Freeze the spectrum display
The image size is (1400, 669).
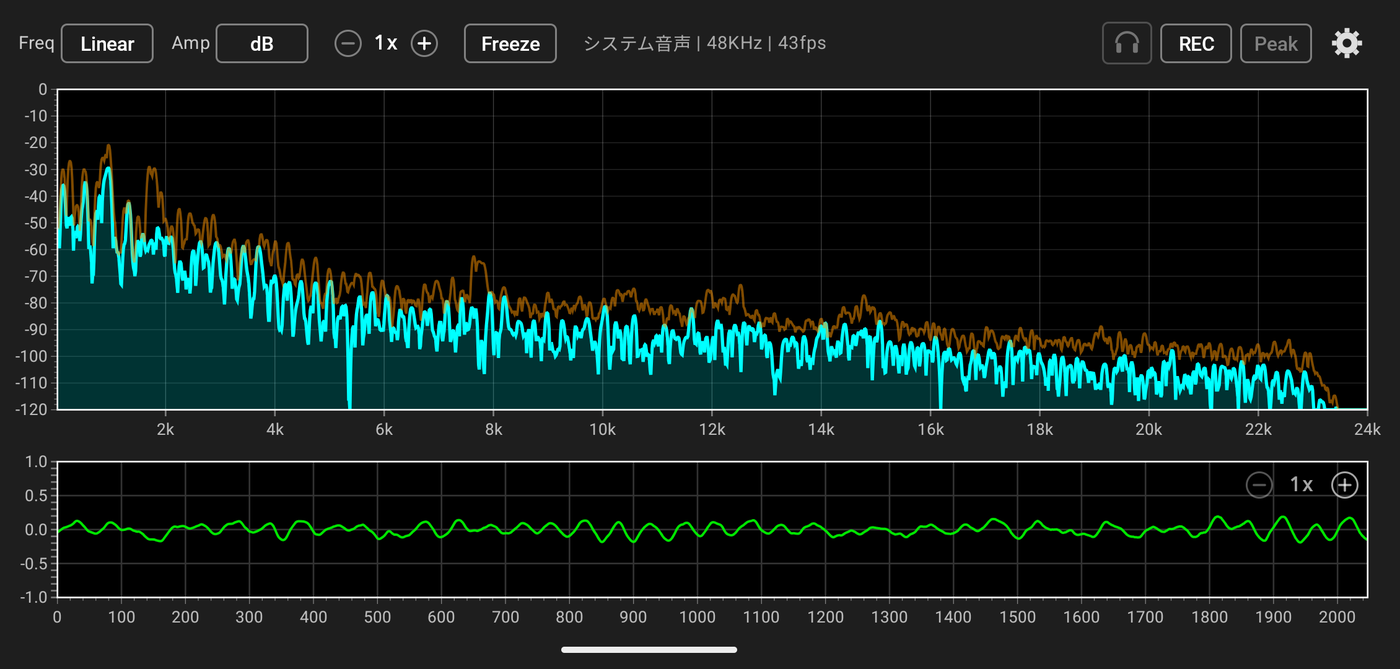(510, 43)
